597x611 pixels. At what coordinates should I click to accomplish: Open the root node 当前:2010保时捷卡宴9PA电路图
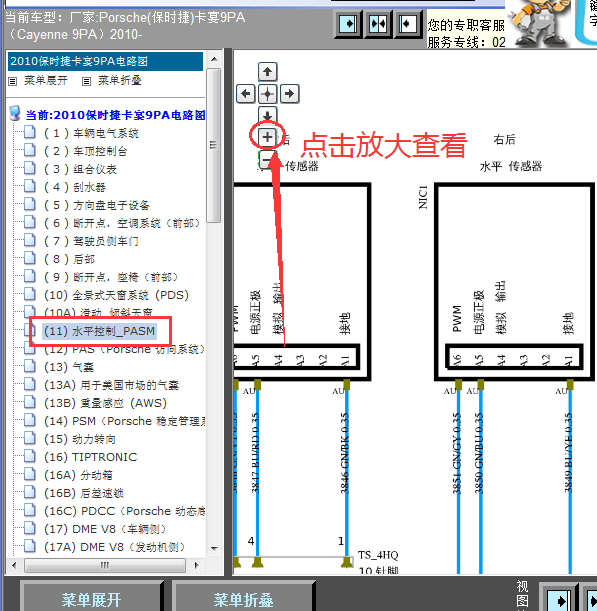[115, 115]
